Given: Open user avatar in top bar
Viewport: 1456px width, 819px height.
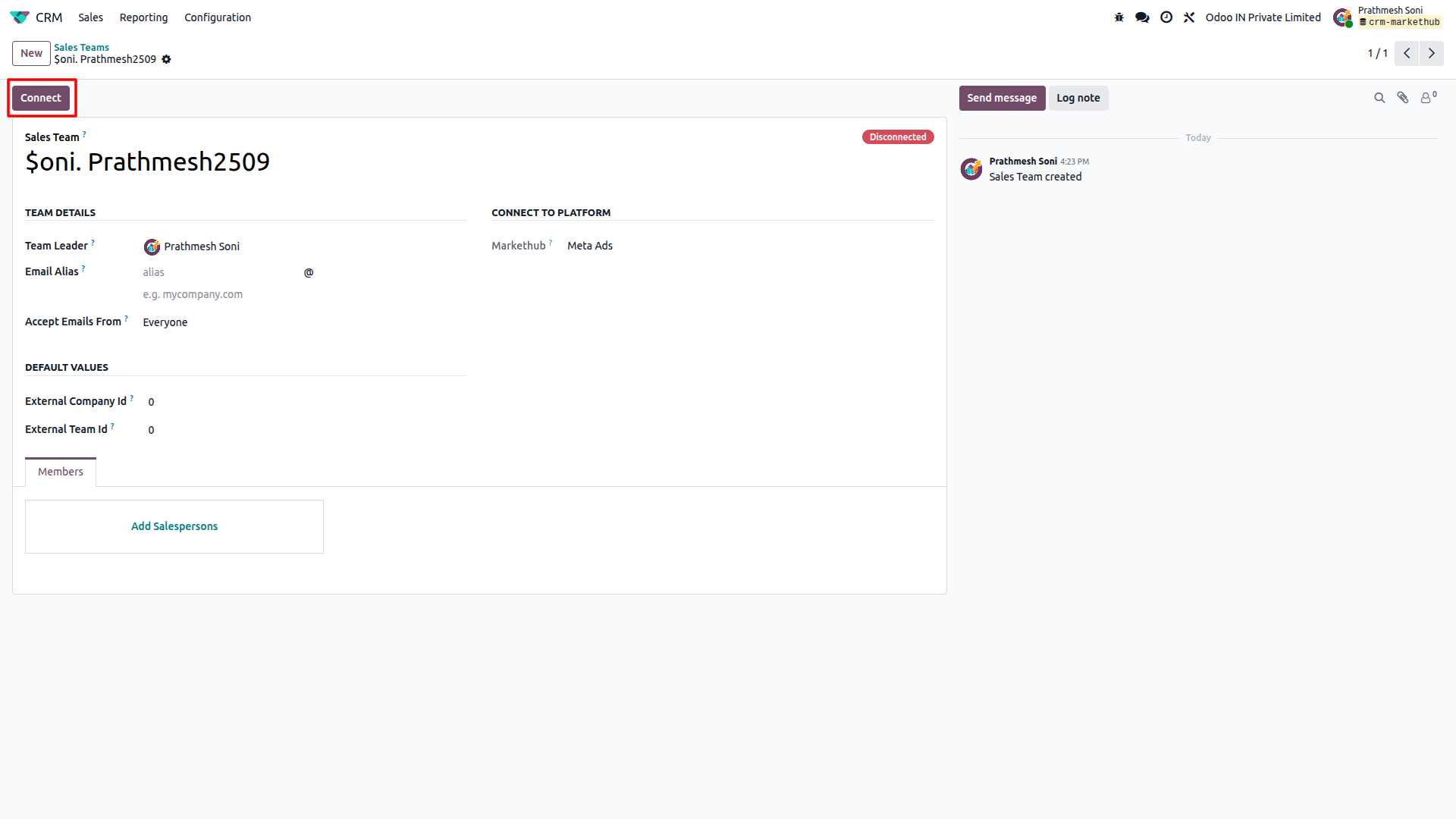Looking at the screenshot, I should pyautogui.click(x=1342, y=17).
